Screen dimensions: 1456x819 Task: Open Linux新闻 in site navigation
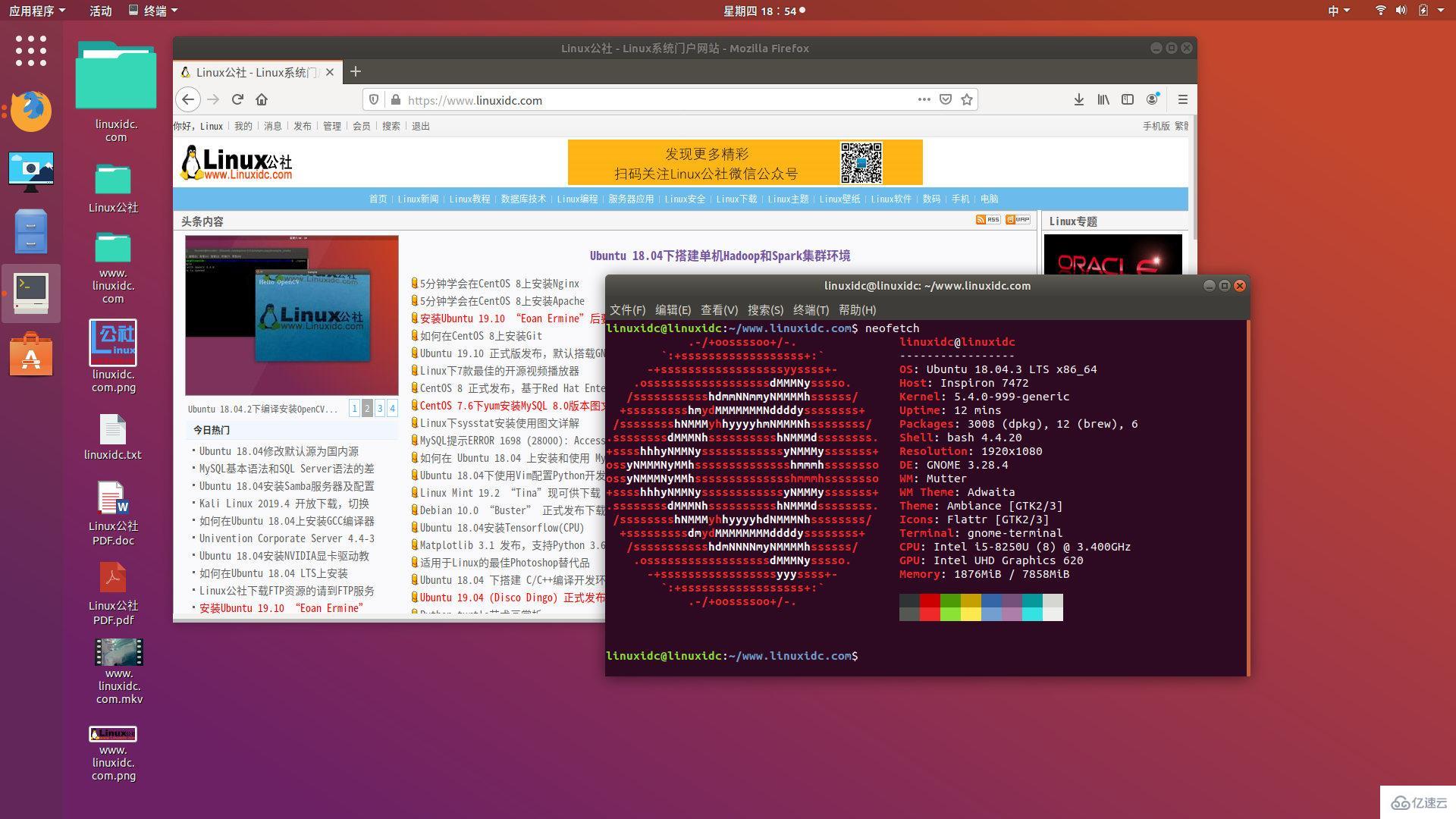click(418, 199)
